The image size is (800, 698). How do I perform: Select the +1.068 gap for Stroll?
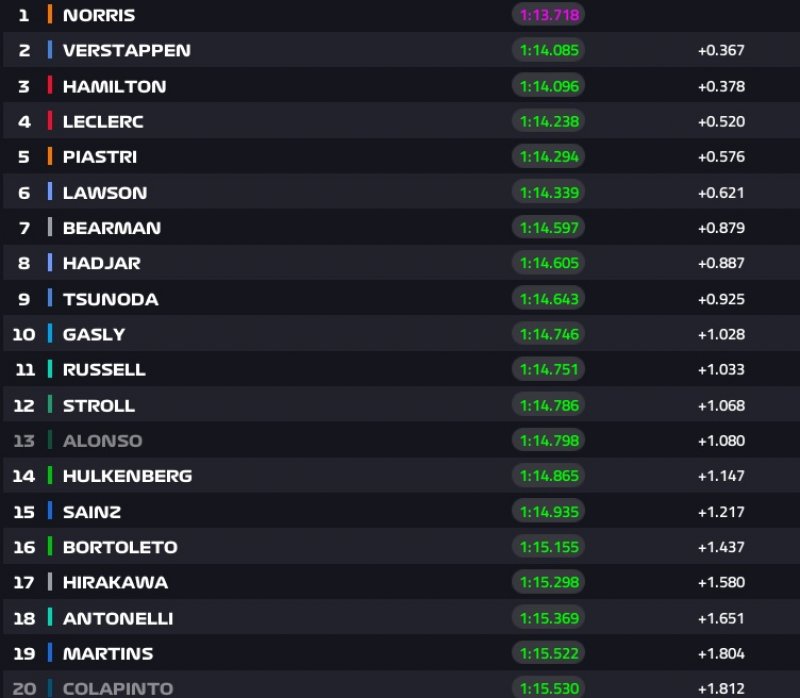tap(721, 405)
